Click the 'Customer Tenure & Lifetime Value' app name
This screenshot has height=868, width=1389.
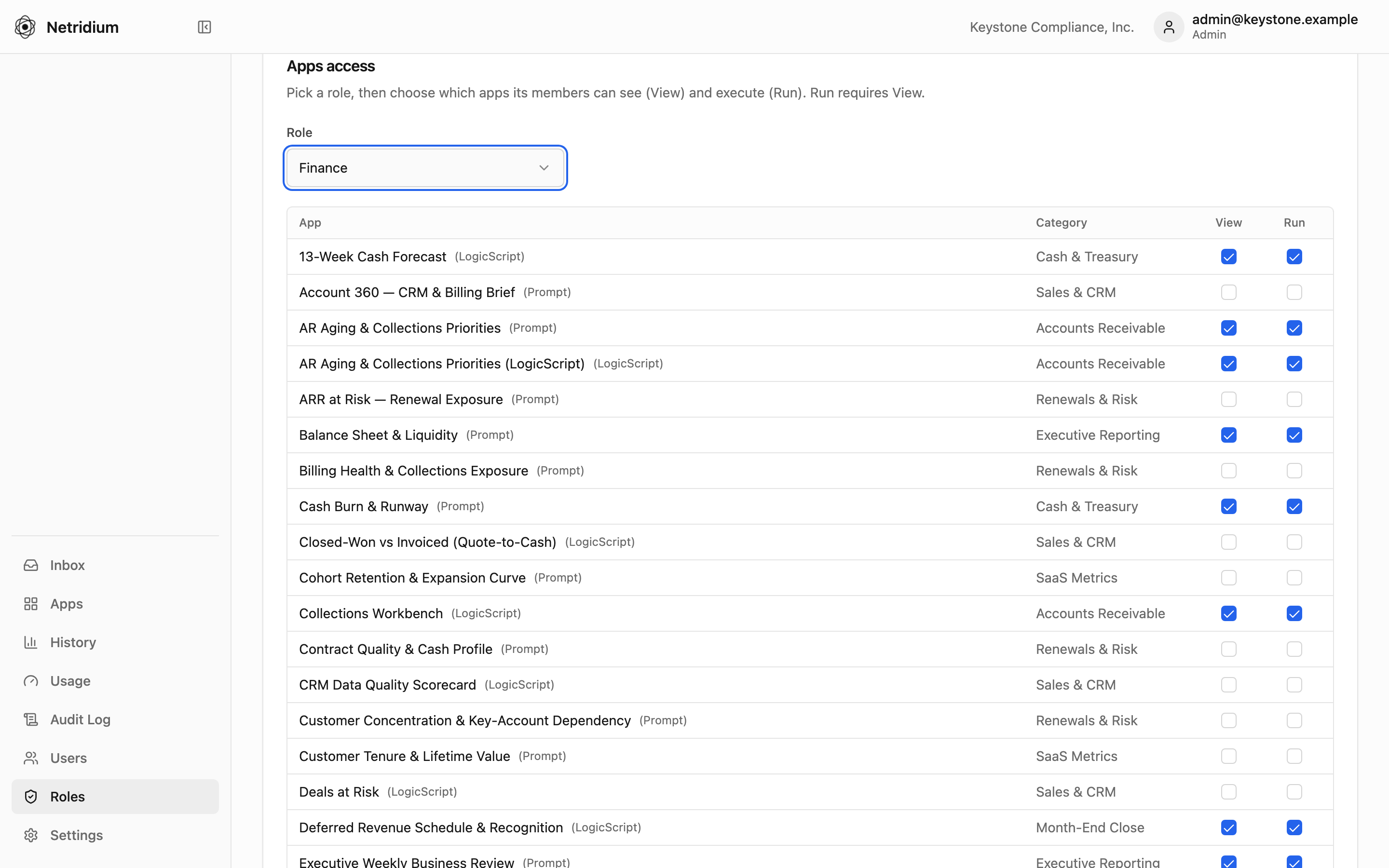click(x=404, y=756)
